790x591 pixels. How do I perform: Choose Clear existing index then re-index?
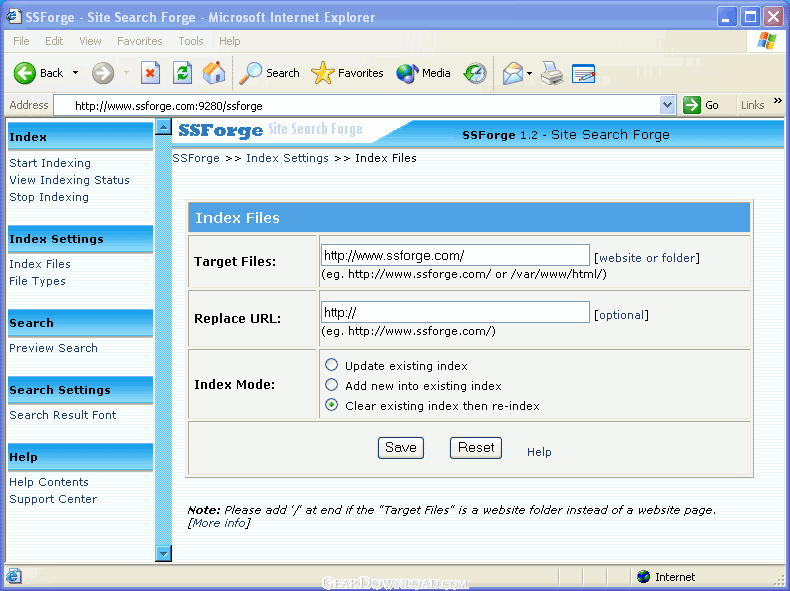point(332,406)
